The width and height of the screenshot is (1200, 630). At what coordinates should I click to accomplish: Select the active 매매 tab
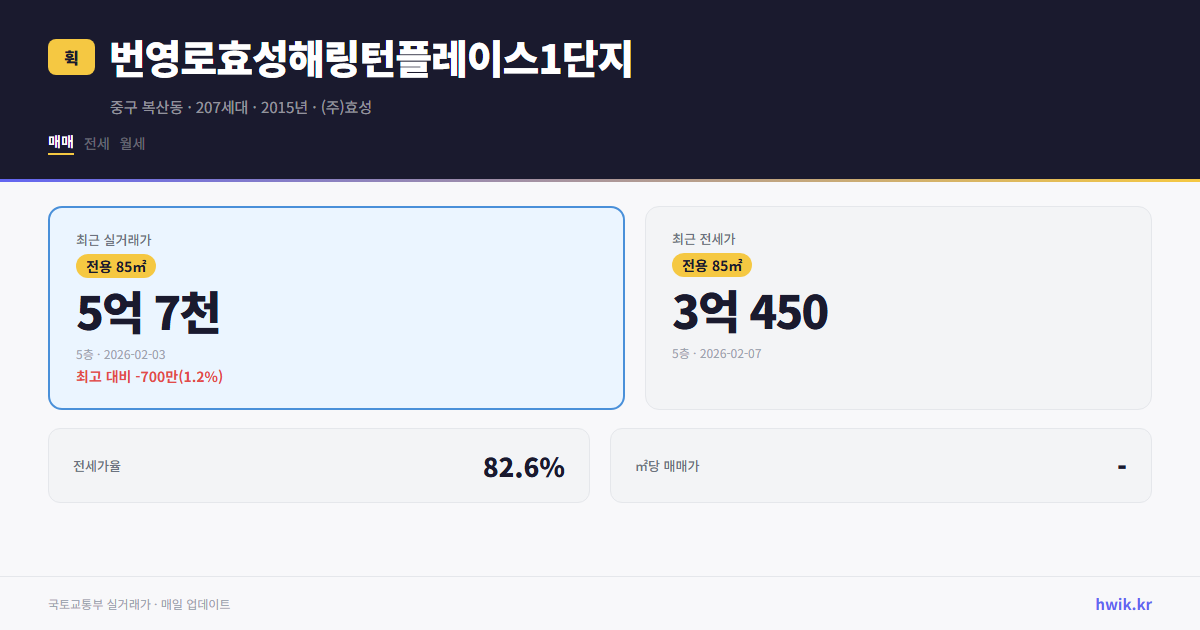coord(59,144)
